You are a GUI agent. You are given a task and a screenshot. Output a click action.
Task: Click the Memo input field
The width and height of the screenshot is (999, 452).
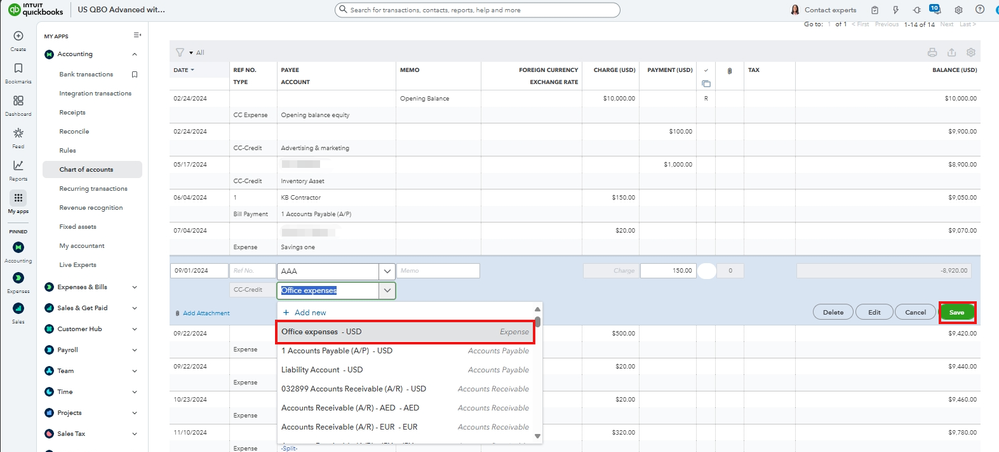[x=438, y=271]
